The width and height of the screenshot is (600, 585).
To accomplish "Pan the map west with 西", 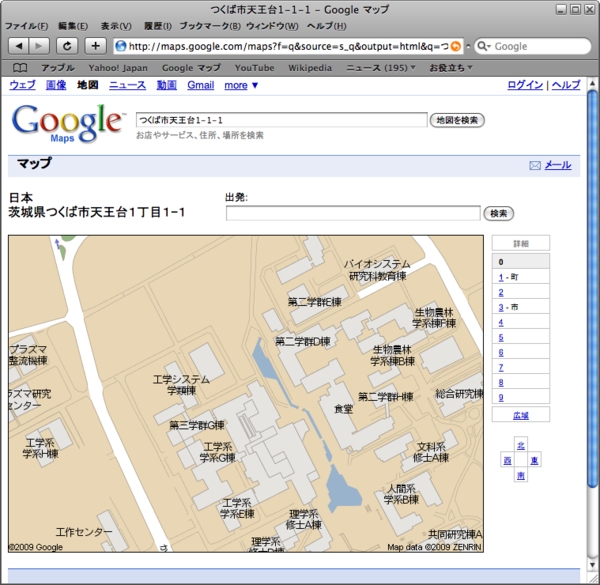I will [507, 460].
